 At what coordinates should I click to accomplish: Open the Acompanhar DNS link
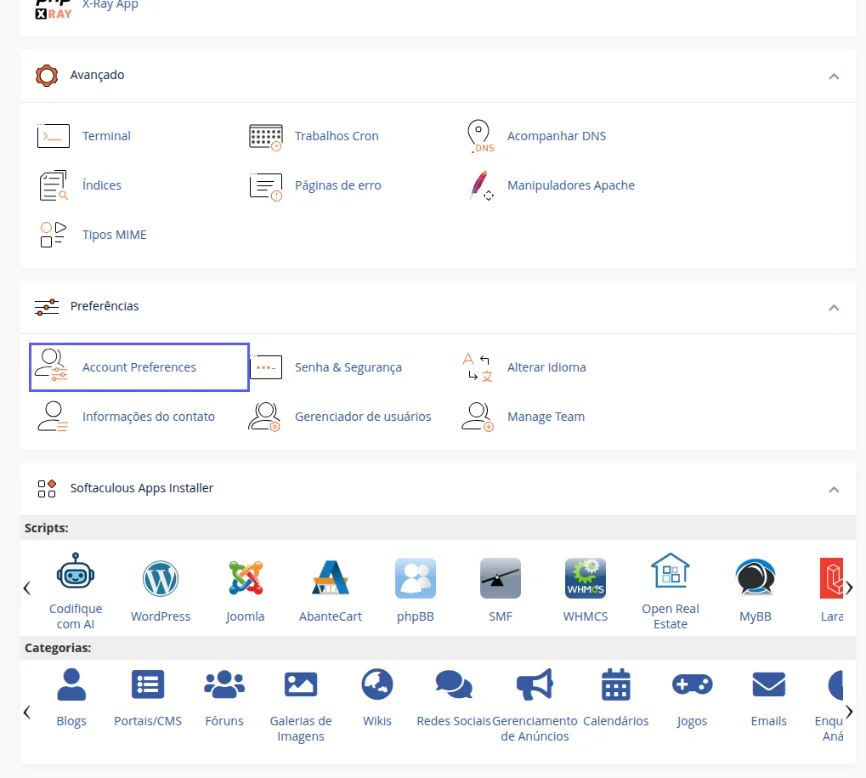(556, 136)
